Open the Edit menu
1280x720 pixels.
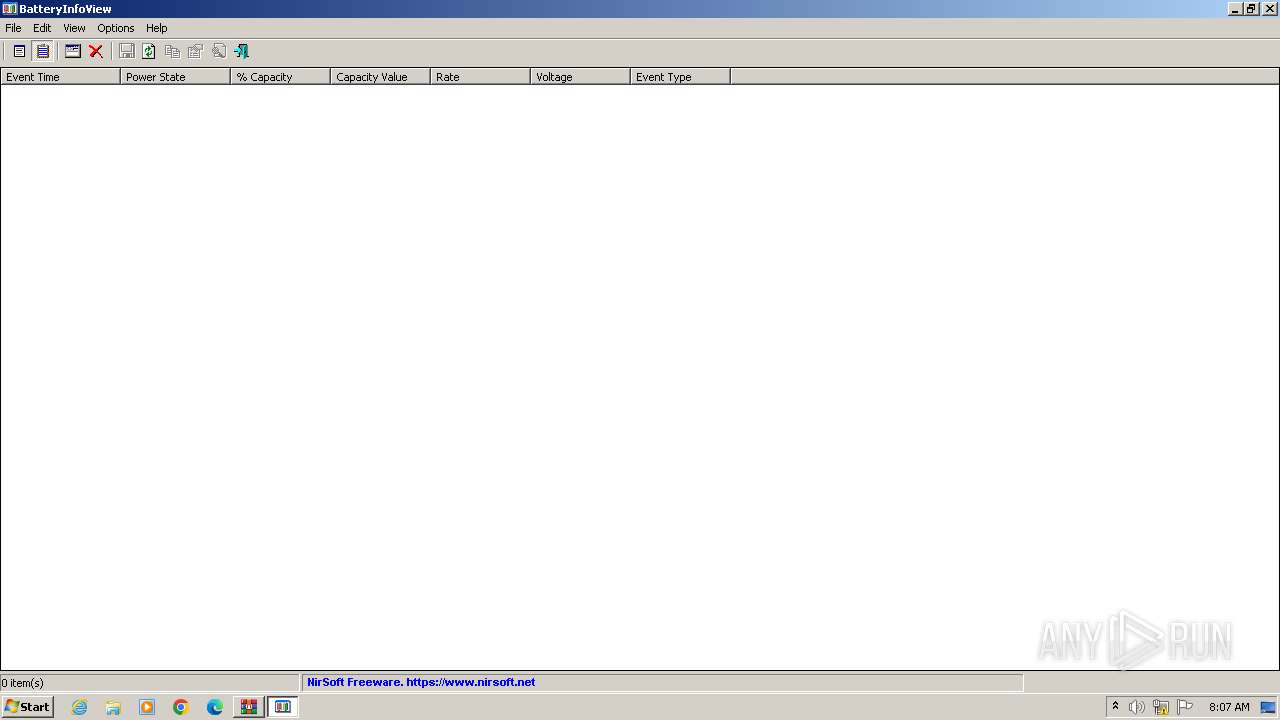click(42, 28)
